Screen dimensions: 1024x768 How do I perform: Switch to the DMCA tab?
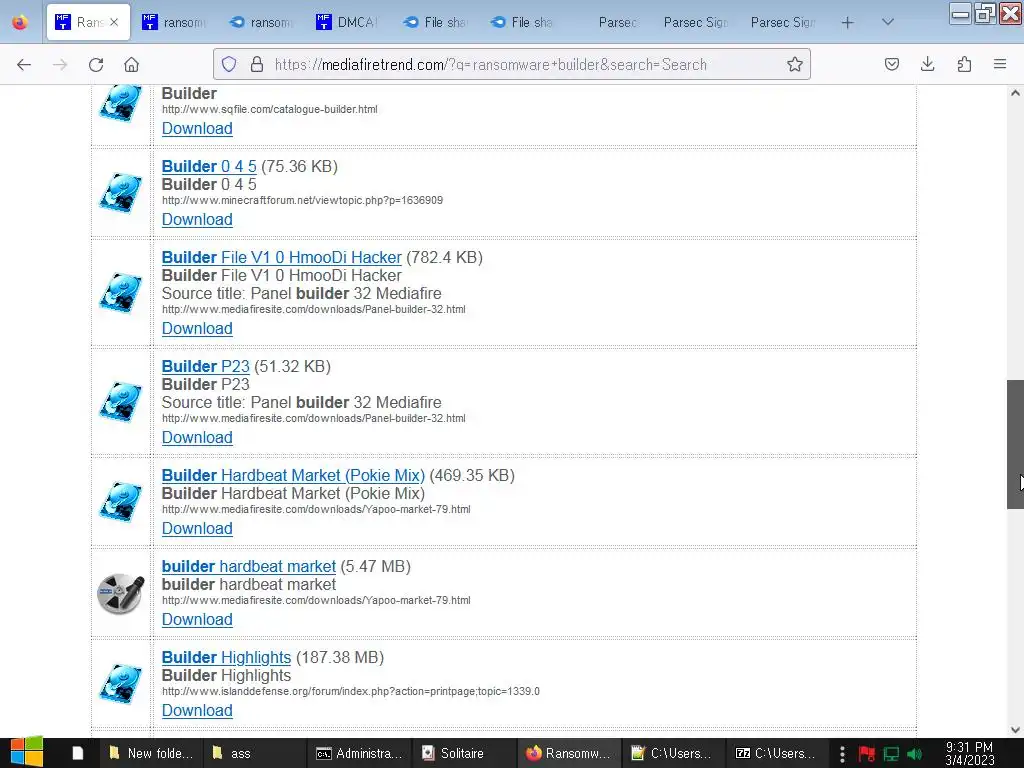click(349, 22)
